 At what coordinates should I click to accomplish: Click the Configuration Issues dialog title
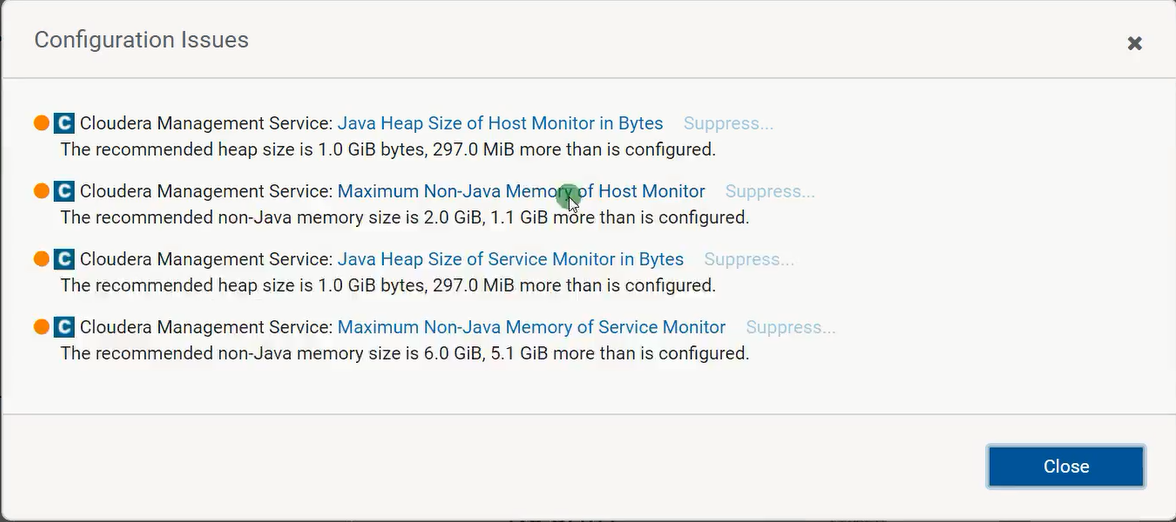[141, 40]
